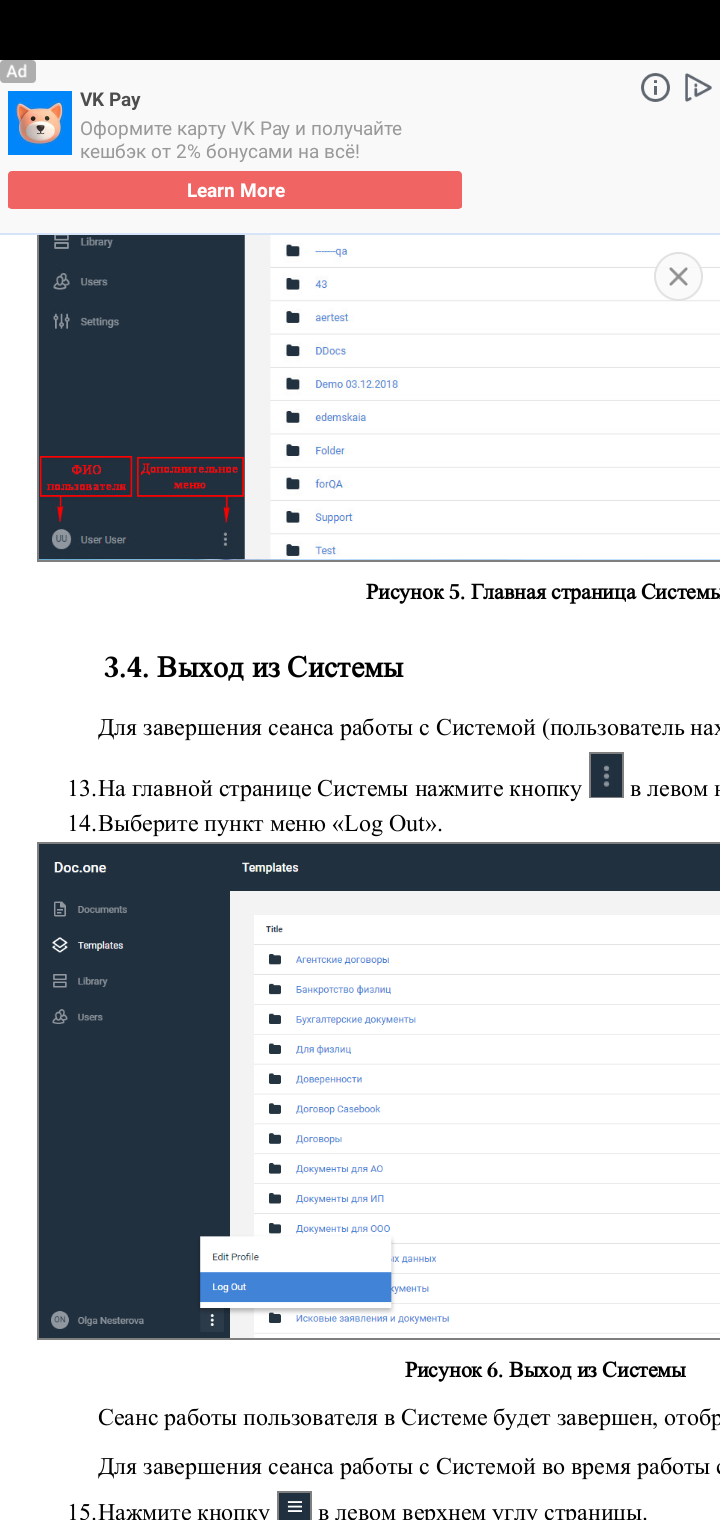This screenshot has width=720, height=1520.
Task: Open the aertest folder
Action: click(x=331, y=317)
